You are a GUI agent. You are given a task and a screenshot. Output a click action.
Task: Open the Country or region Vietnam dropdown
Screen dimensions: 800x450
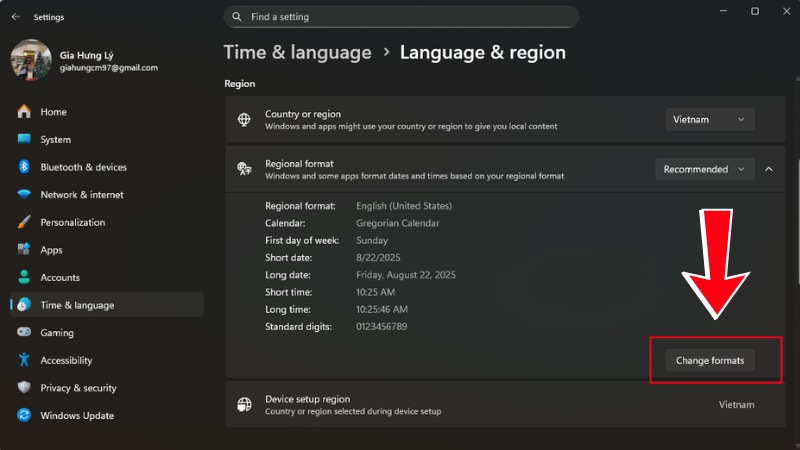[x=709, y=119]
